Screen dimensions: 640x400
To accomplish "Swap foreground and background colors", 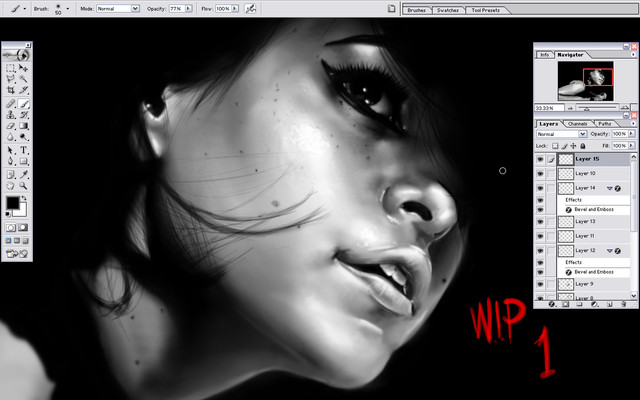I will tap(24, 198).
